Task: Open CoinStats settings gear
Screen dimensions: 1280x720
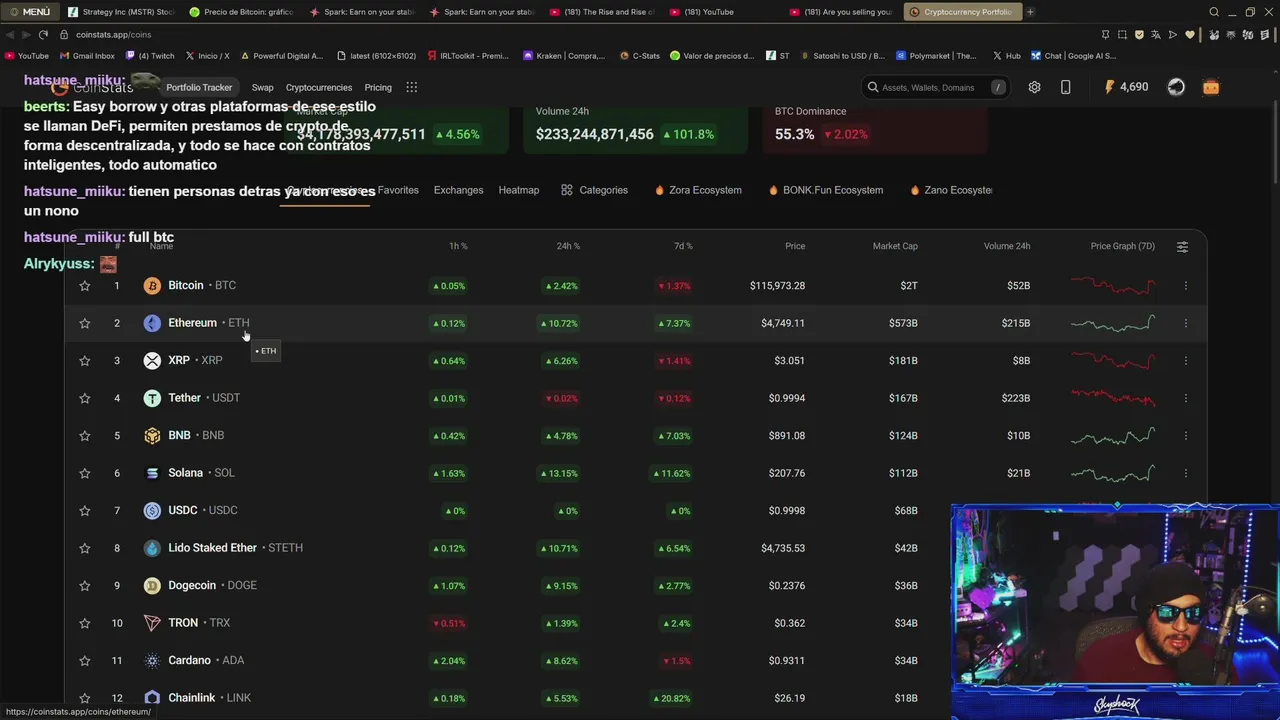Action: 1034,87
